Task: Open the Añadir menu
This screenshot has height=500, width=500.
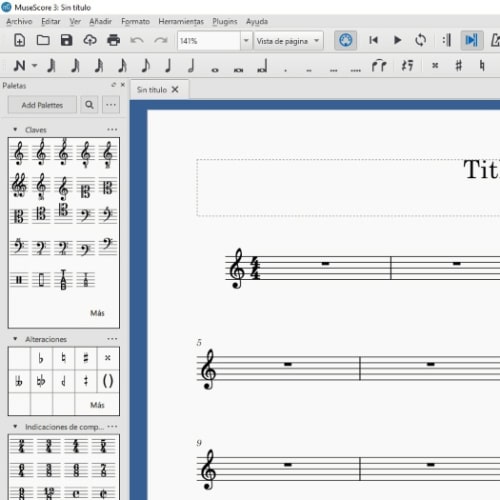Action: pos(100,22)
